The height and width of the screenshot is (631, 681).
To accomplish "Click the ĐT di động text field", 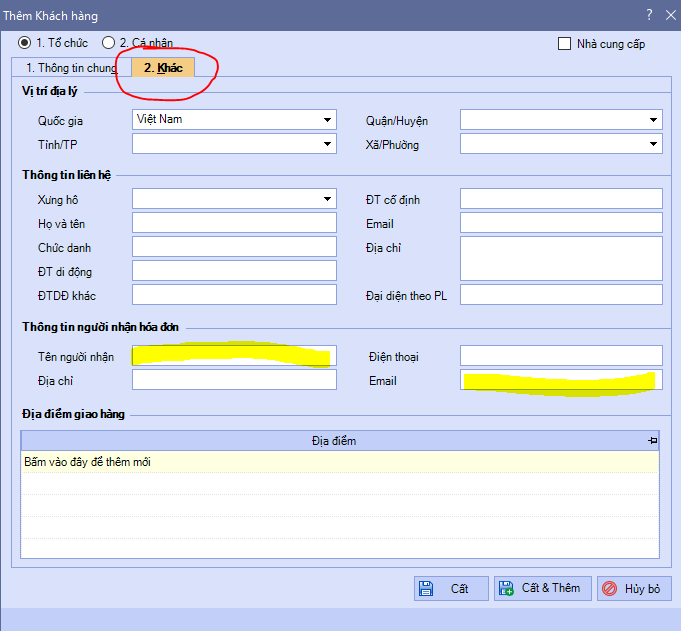I will [234, 270].
